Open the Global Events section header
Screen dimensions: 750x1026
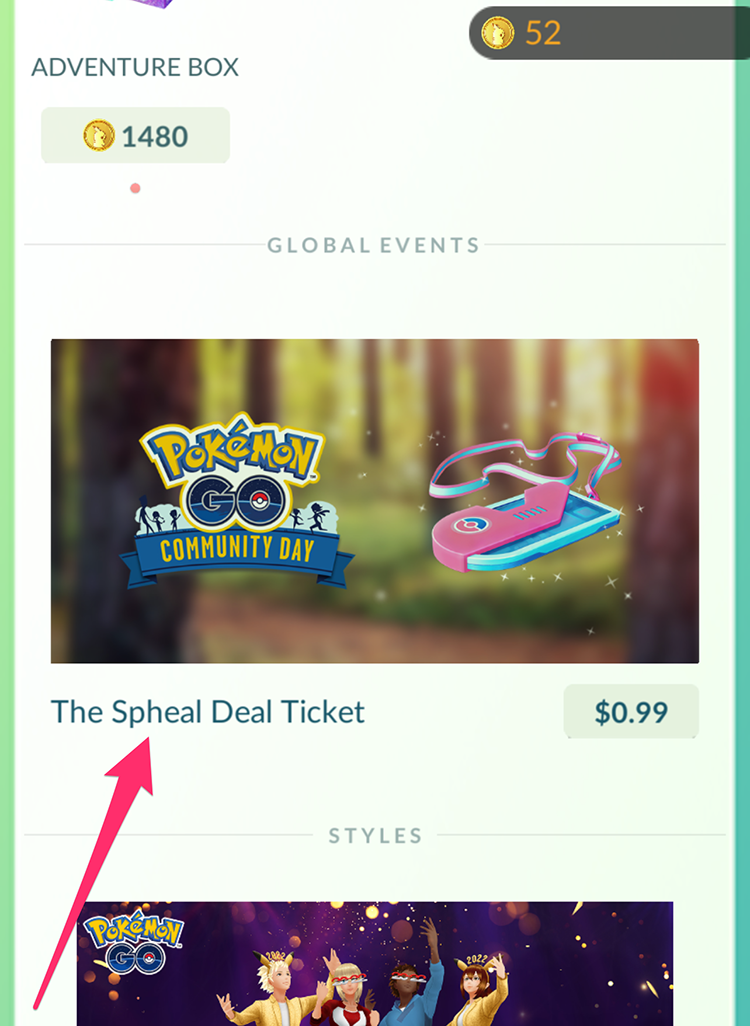tap(374, 245)
